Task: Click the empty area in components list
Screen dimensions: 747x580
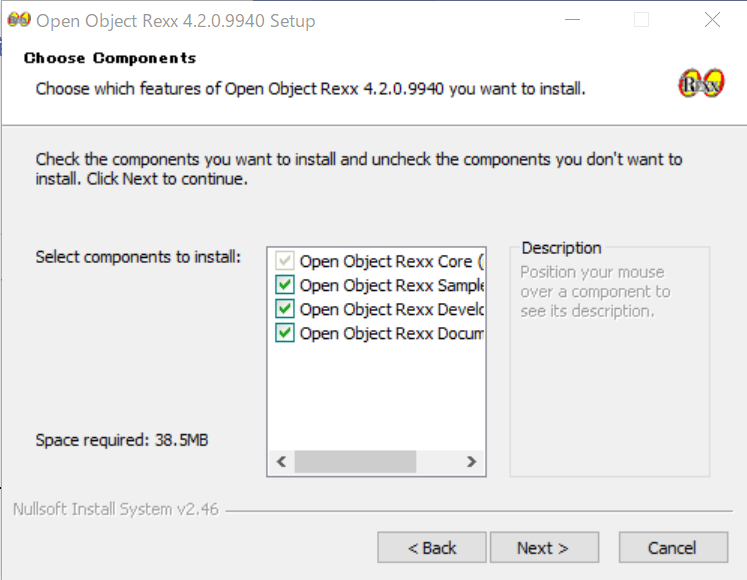Action: click(x=375, y=400)
